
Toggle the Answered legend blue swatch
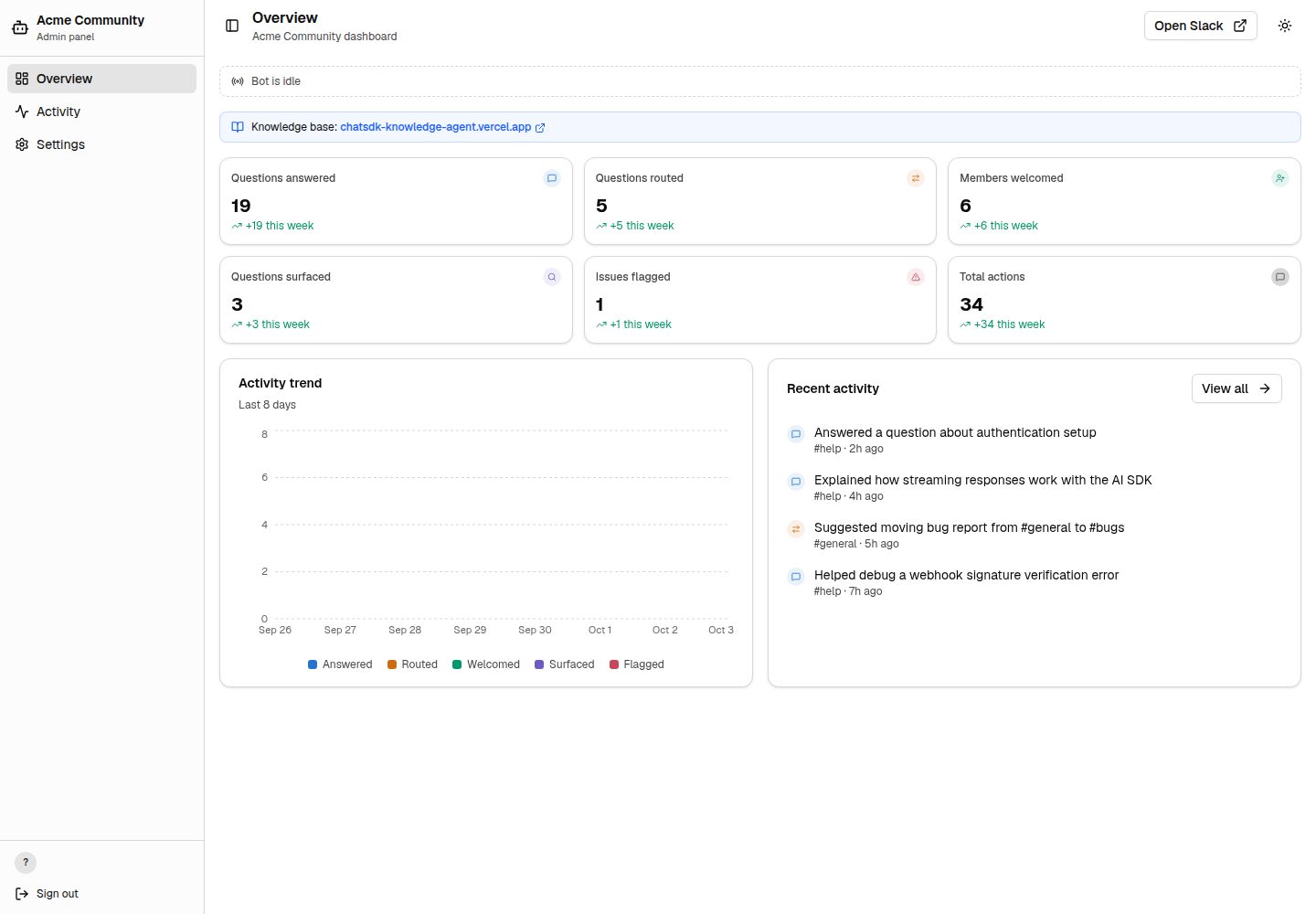tap(313, 664)
